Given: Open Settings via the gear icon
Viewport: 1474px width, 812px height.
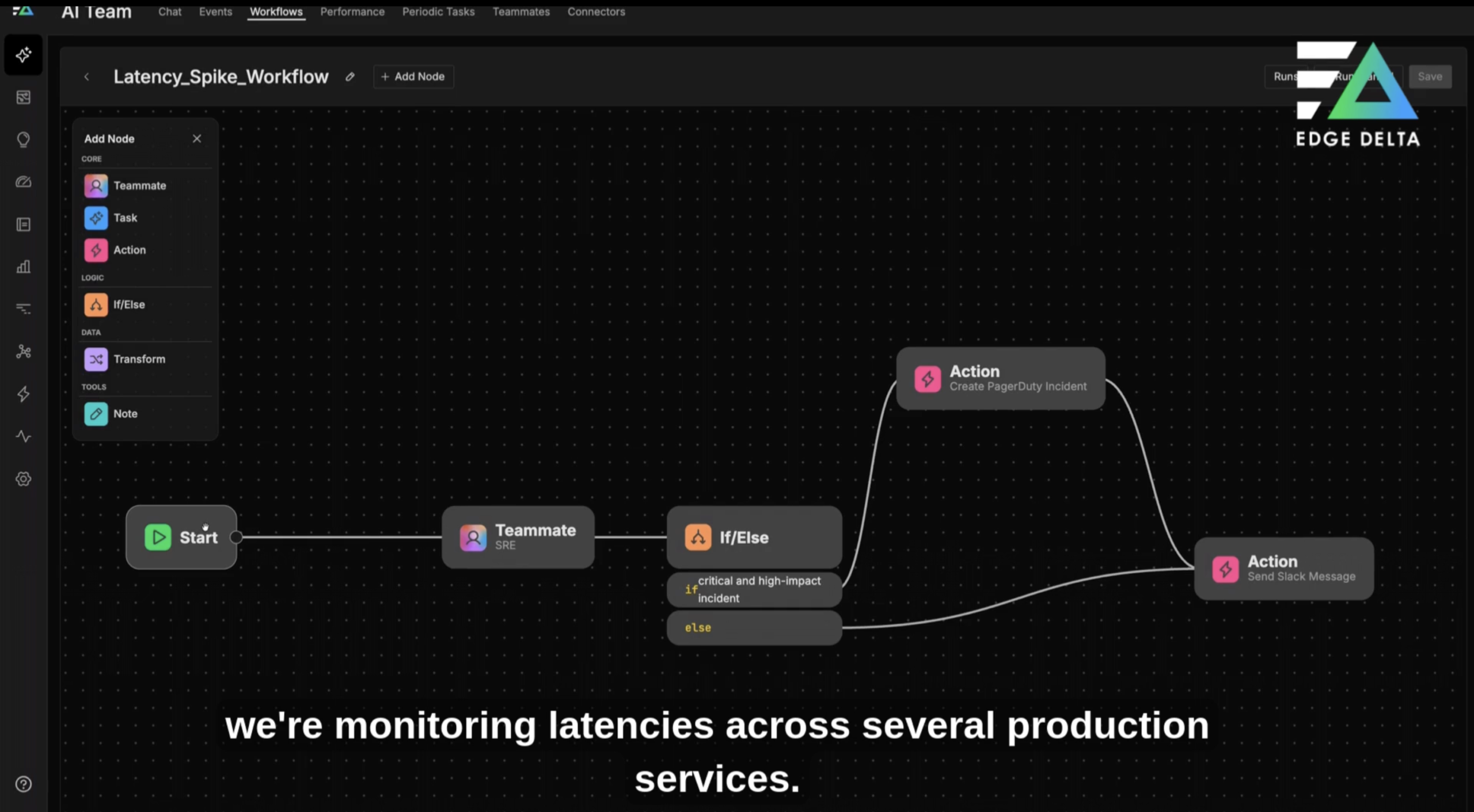Looking at the screenshot, I should pyautogui.click(x=23, y=478).
